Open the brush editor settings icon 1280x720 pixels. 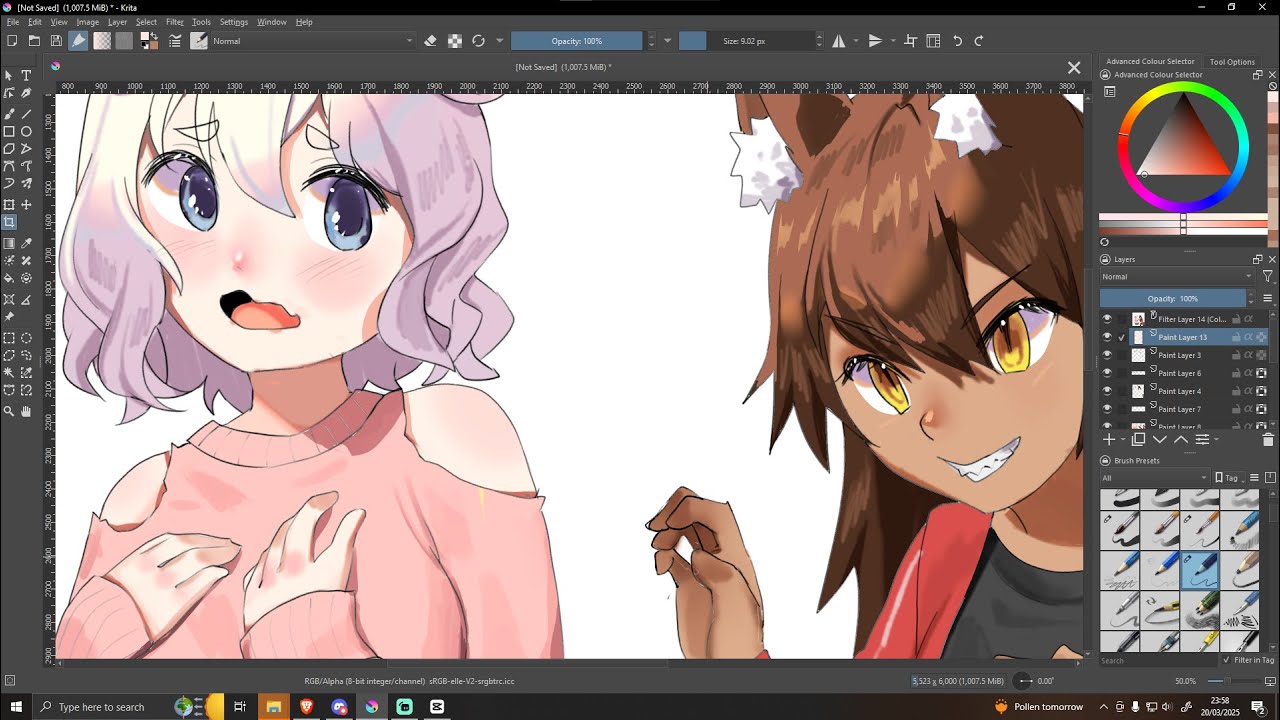pyautogui.click(x=175, y=41)
